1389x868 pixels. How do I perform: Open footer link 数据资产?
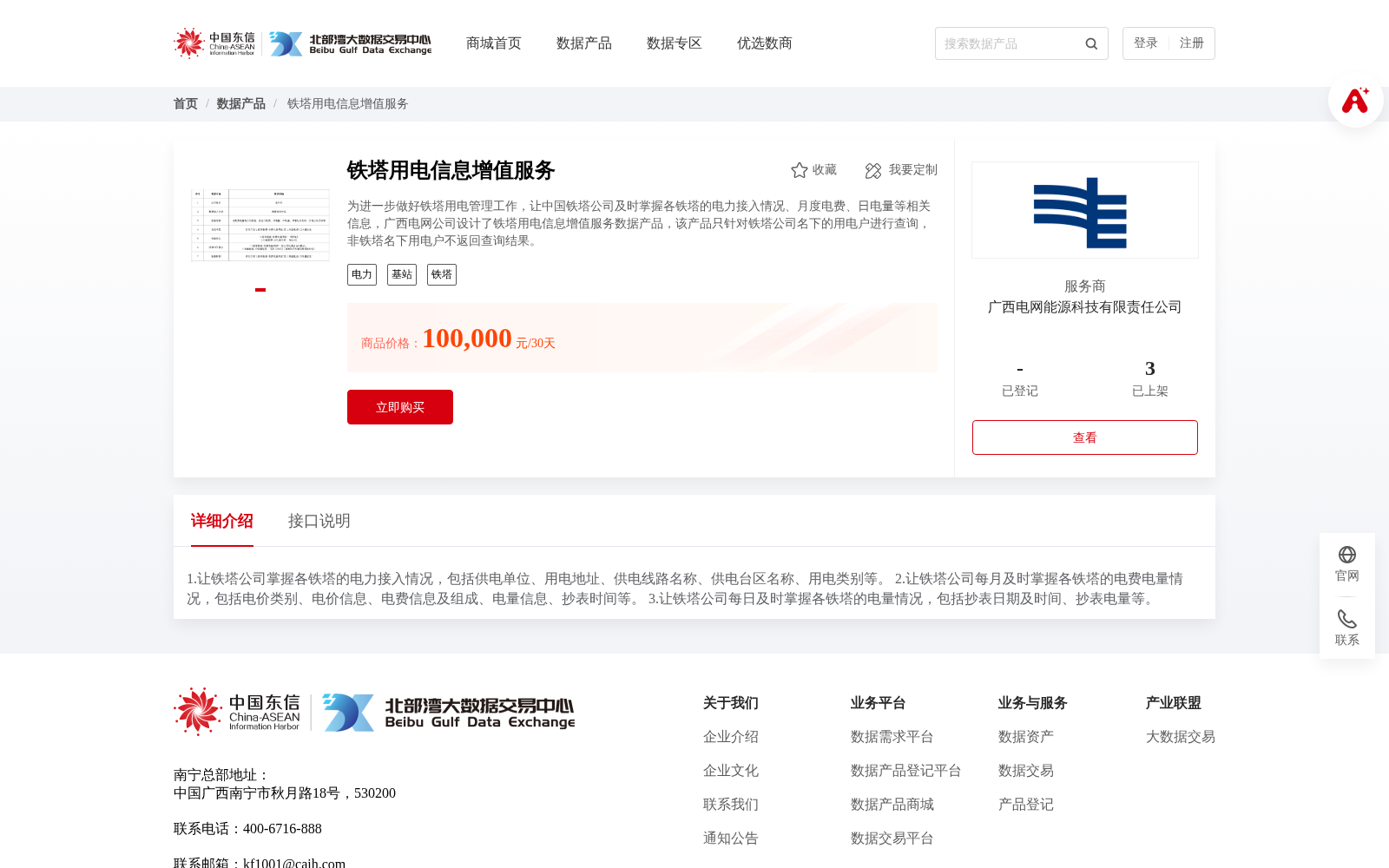pos(1026,737)
